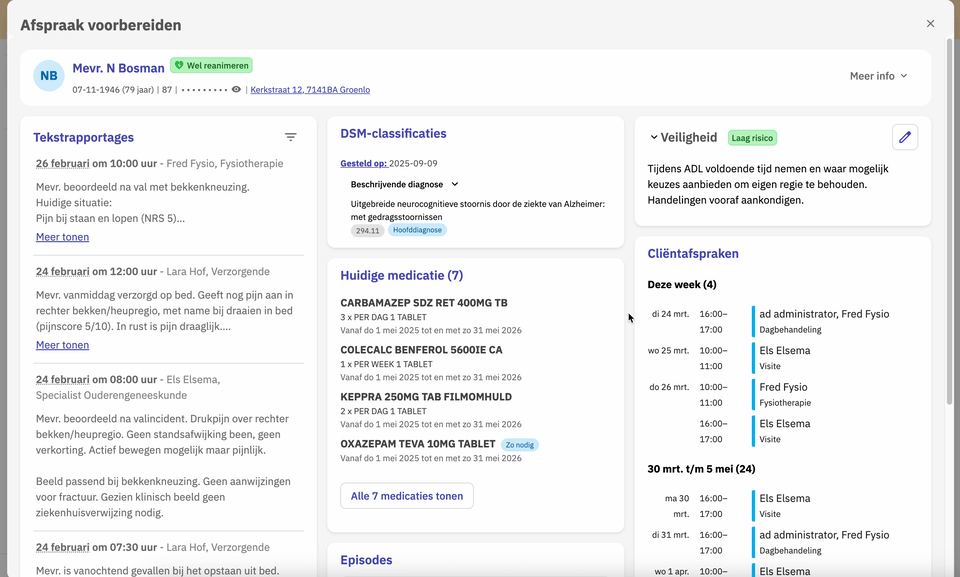Click the Alle 7 medicaties tonen button
Image resolution: width=960 pixels, height=577 pixels.
pyautogui.click(x=407, y=496)
